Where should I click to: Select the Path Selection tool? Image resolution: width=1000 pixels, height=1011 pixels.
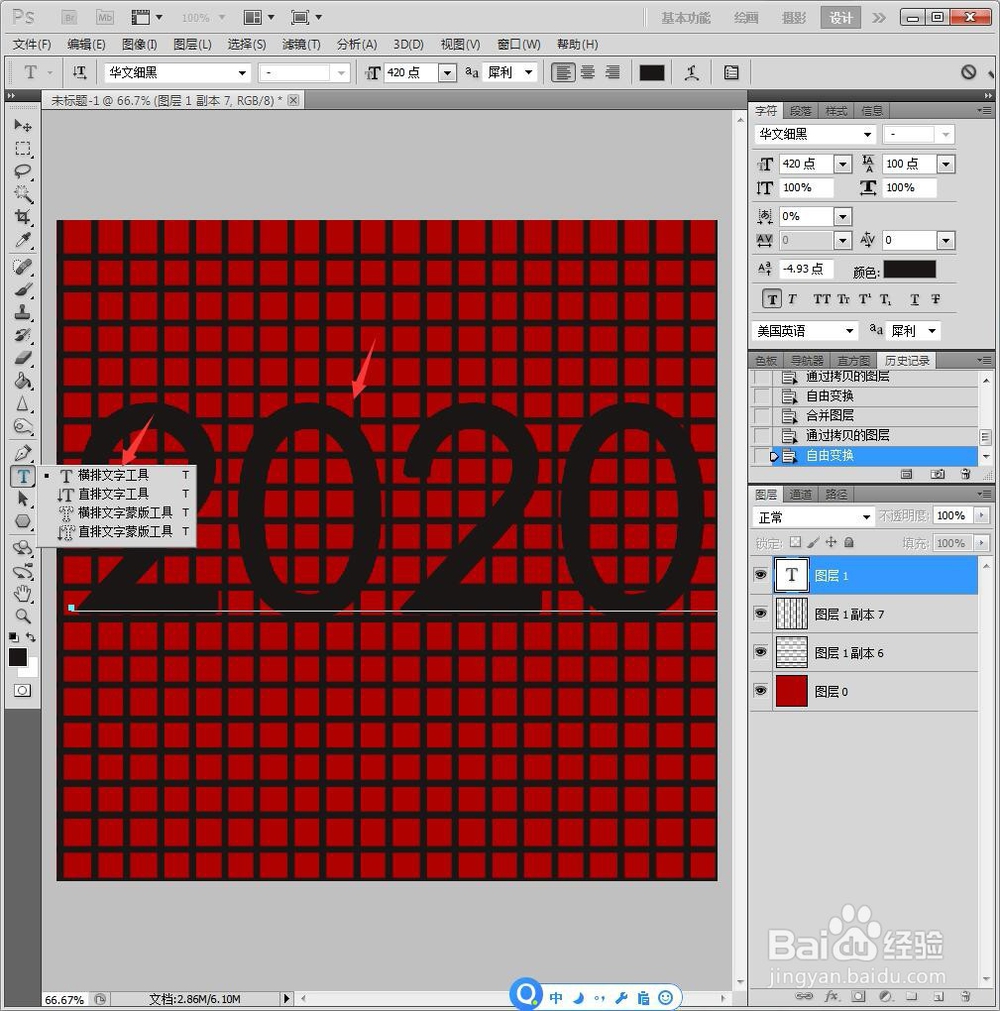(x=23, y=499)
